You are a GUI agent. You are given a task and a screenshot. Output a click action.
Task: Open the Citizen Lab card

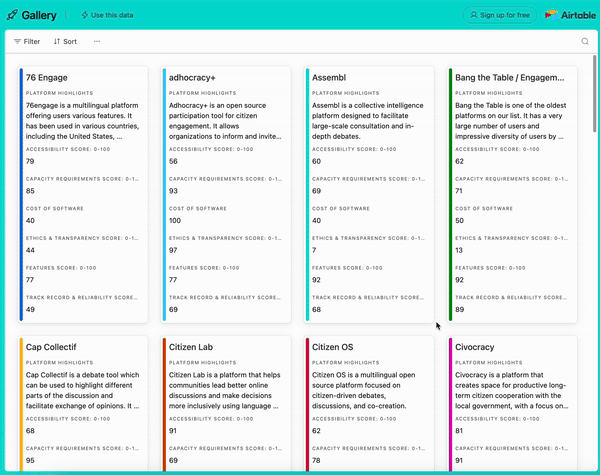click(x=226, y=404)
